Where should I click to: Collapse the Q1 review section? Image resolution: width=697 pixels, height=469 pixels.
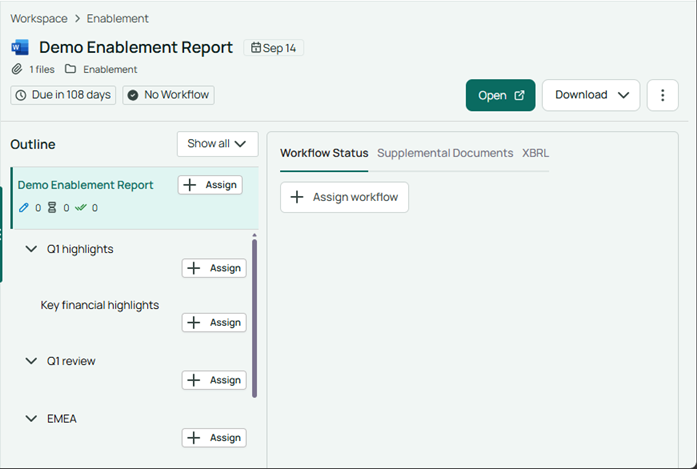(31, 361)
